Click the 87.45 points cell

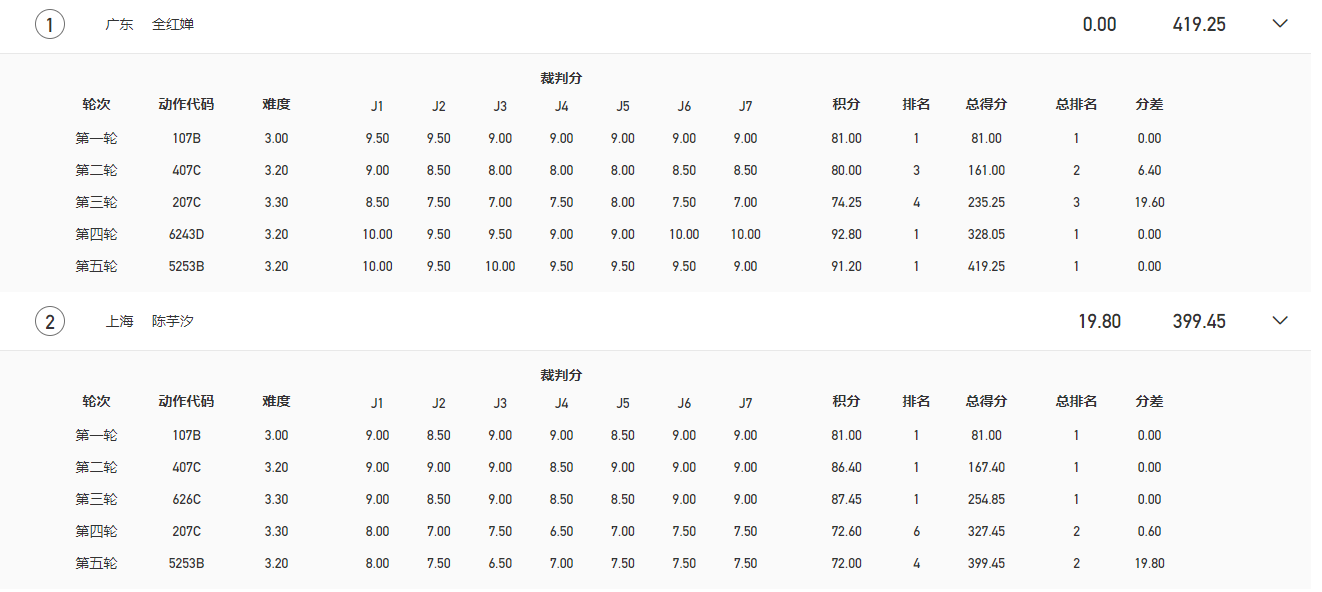coord(846,499)
